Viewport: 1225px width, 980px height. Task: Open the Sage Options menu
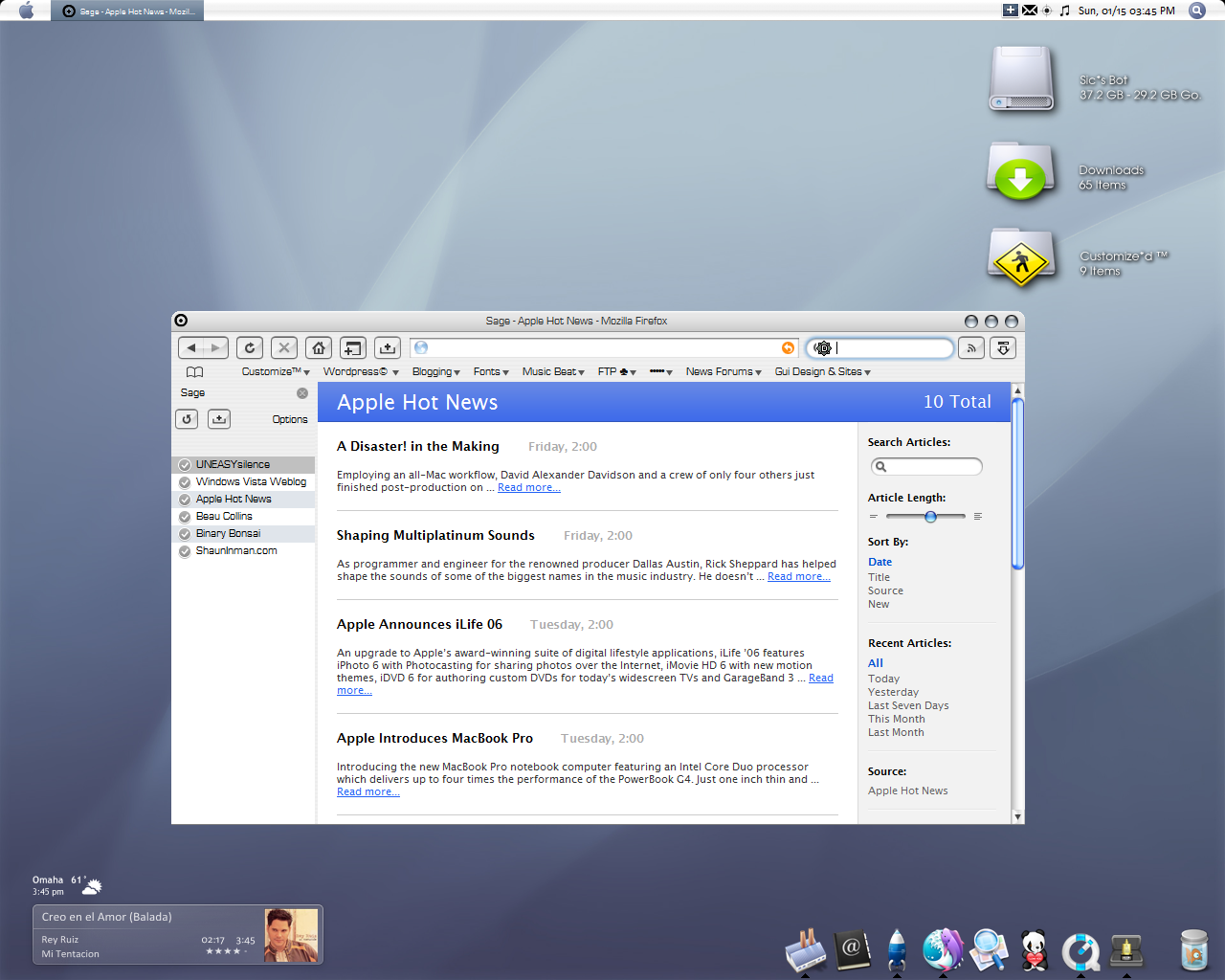(290, 420)
